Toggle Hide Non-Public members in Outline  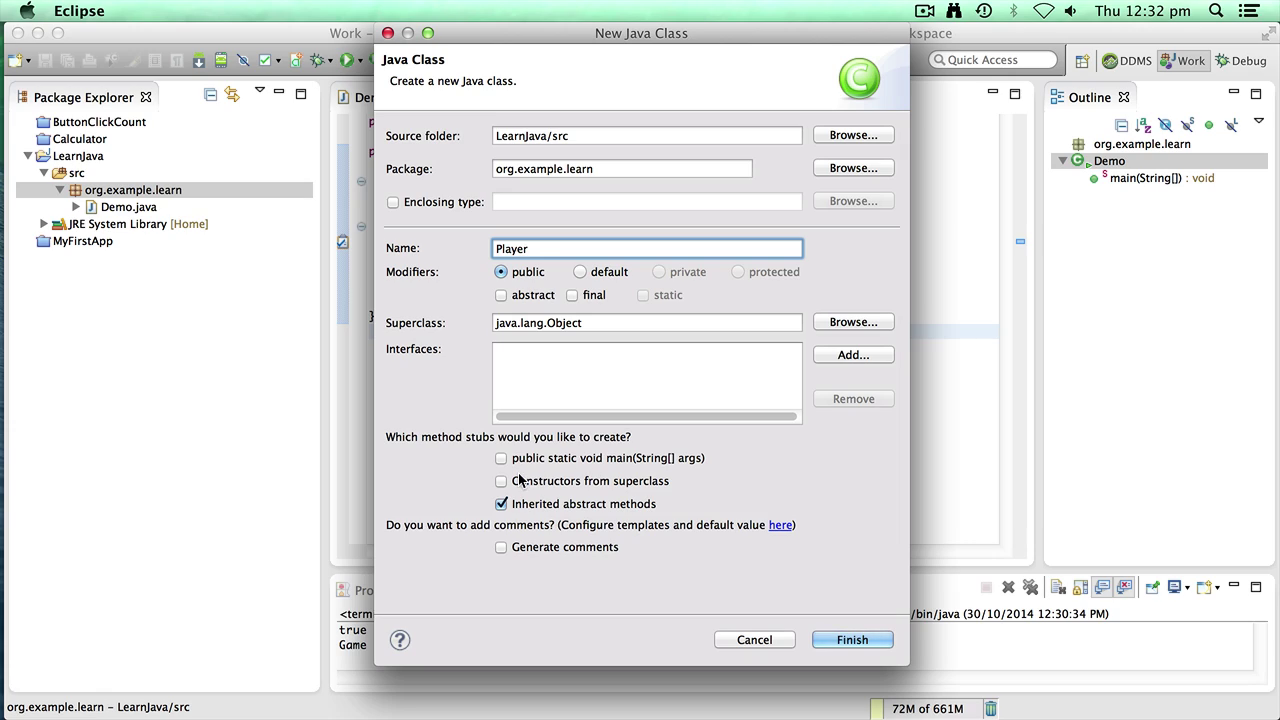coord(1209,125)
